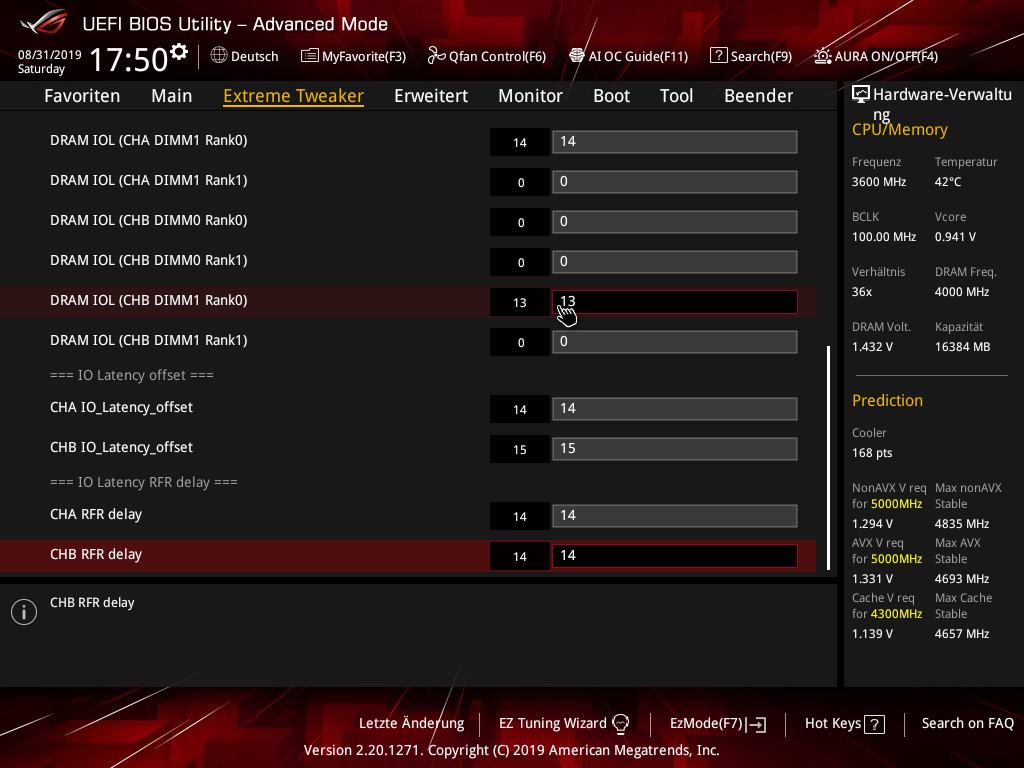Screen dimensions: 1024x768
Task: Select the Extreme Tweaker tab
Action: (x=293, y=96)
